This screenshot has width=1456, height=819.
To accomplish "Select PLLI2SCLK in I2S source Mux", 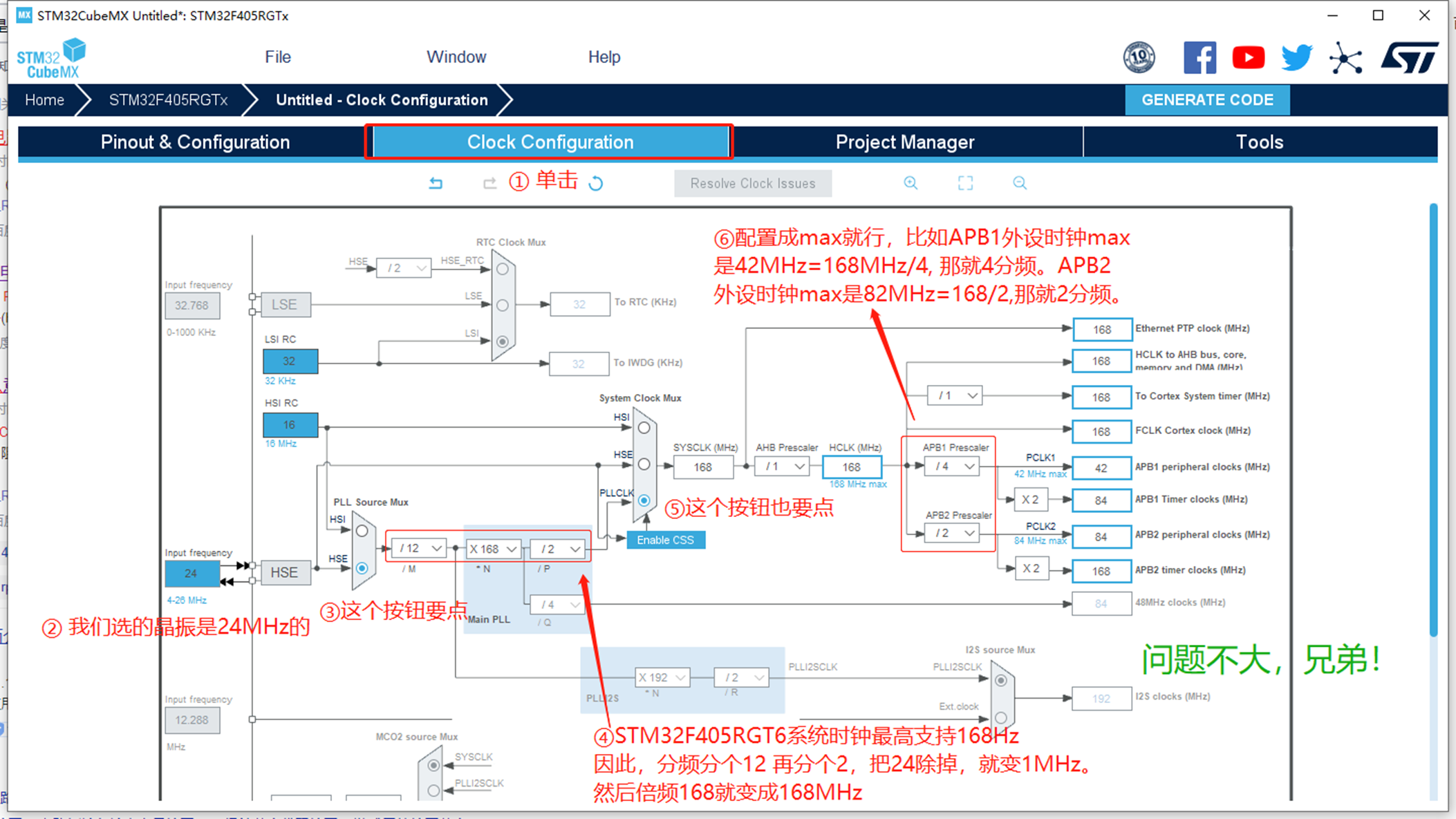I will (x=1000, y=681).
